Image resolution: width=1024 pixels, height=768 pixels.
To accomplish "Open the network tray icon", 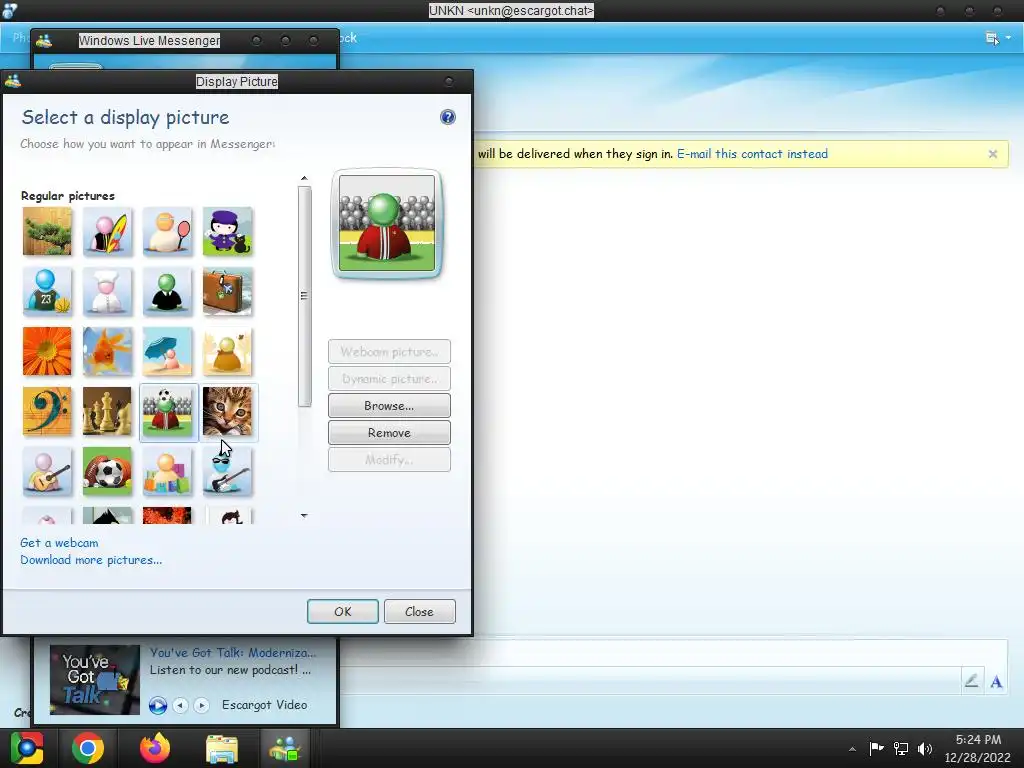I will 901,748.
